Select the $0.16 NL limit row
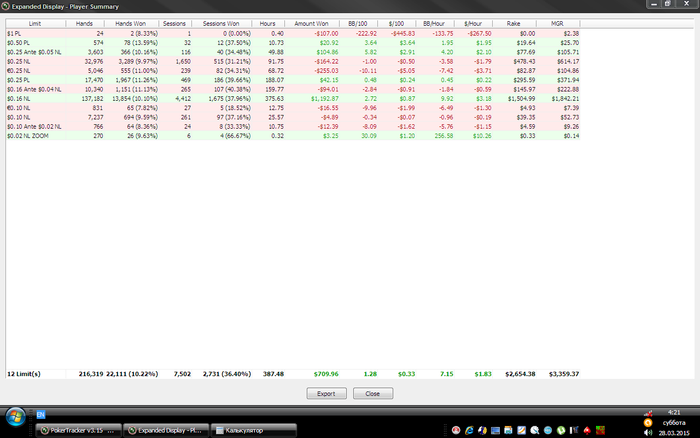Viewport: 700px width, 438px height. (x=293, y=99)
